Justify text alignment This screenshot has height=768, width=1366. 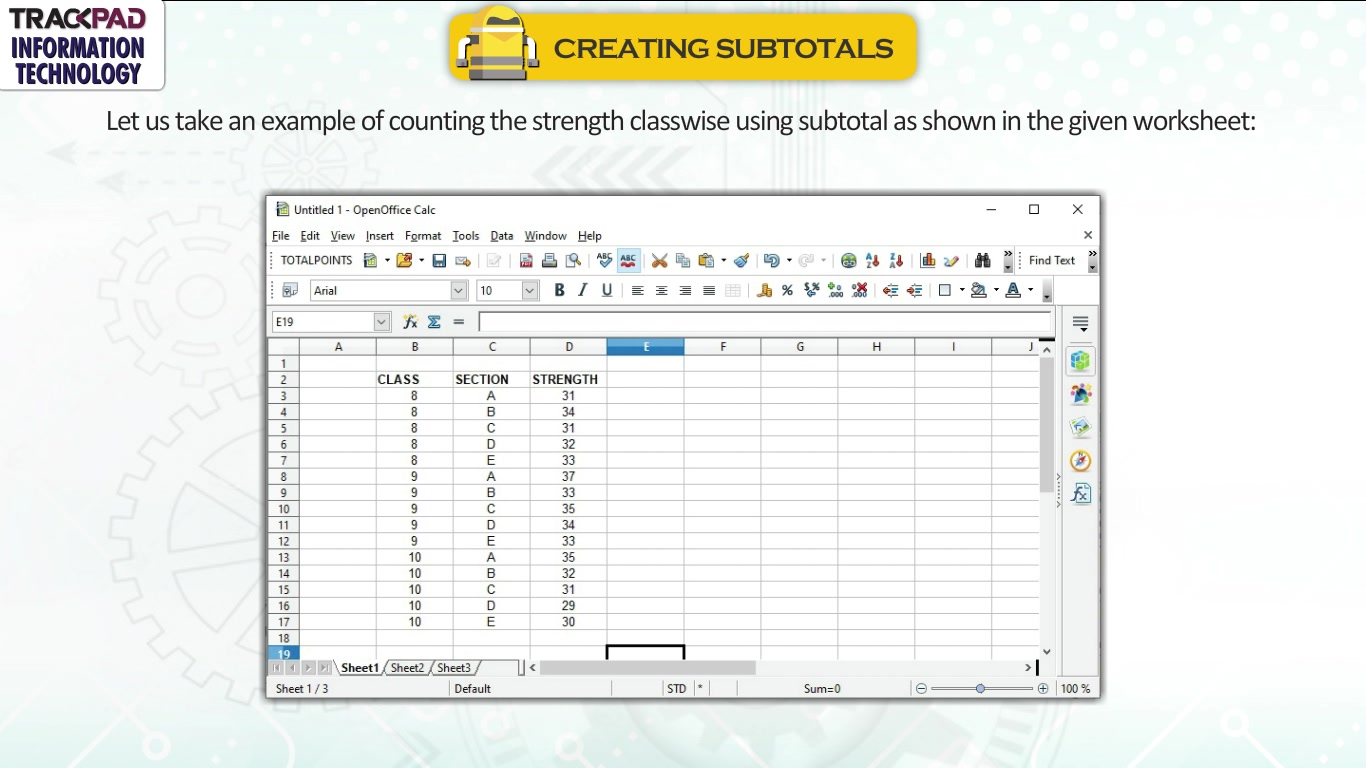(x=709, y=290)
